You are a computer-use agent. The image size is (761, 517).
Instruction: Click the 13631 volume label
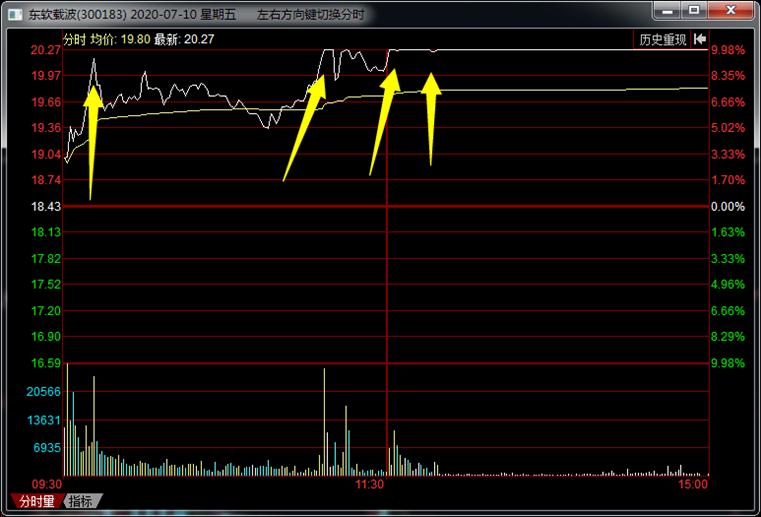coord(44,420)
